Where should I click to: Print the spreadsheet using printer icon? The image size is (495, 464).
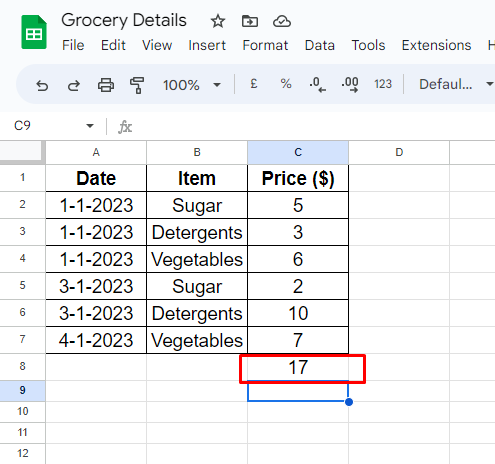pyautogui.click(x=106, y=85)
